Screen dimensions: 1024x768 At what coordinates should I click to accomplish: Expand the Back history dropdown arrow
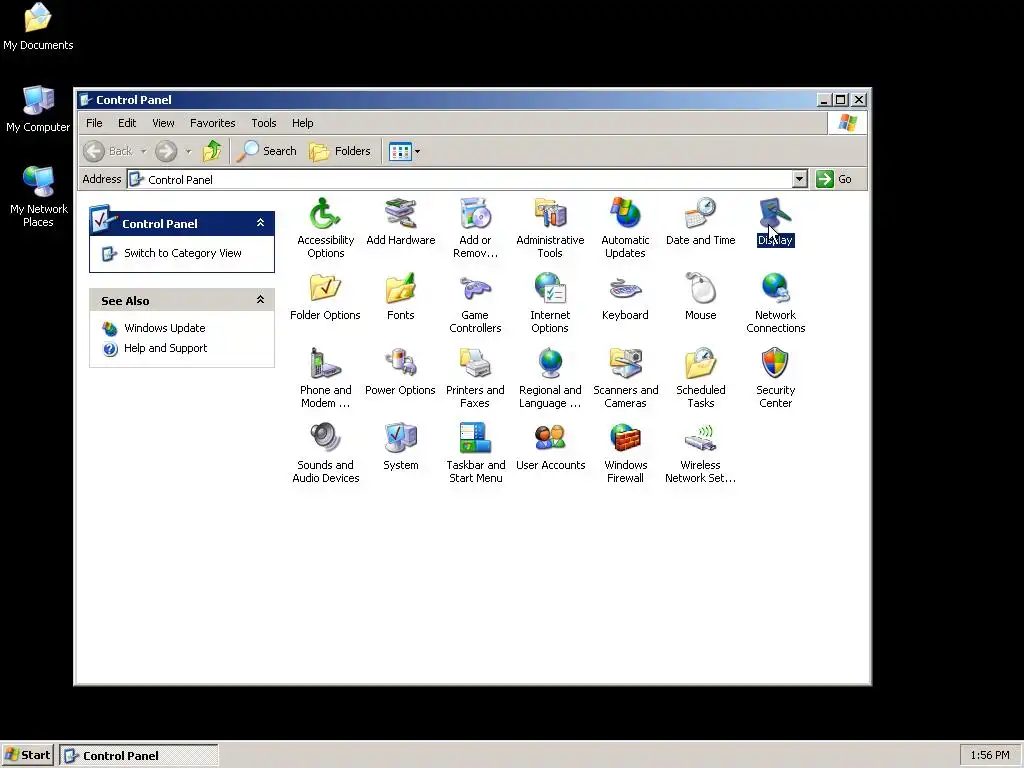pyautogui.click(x=144, y=152)
